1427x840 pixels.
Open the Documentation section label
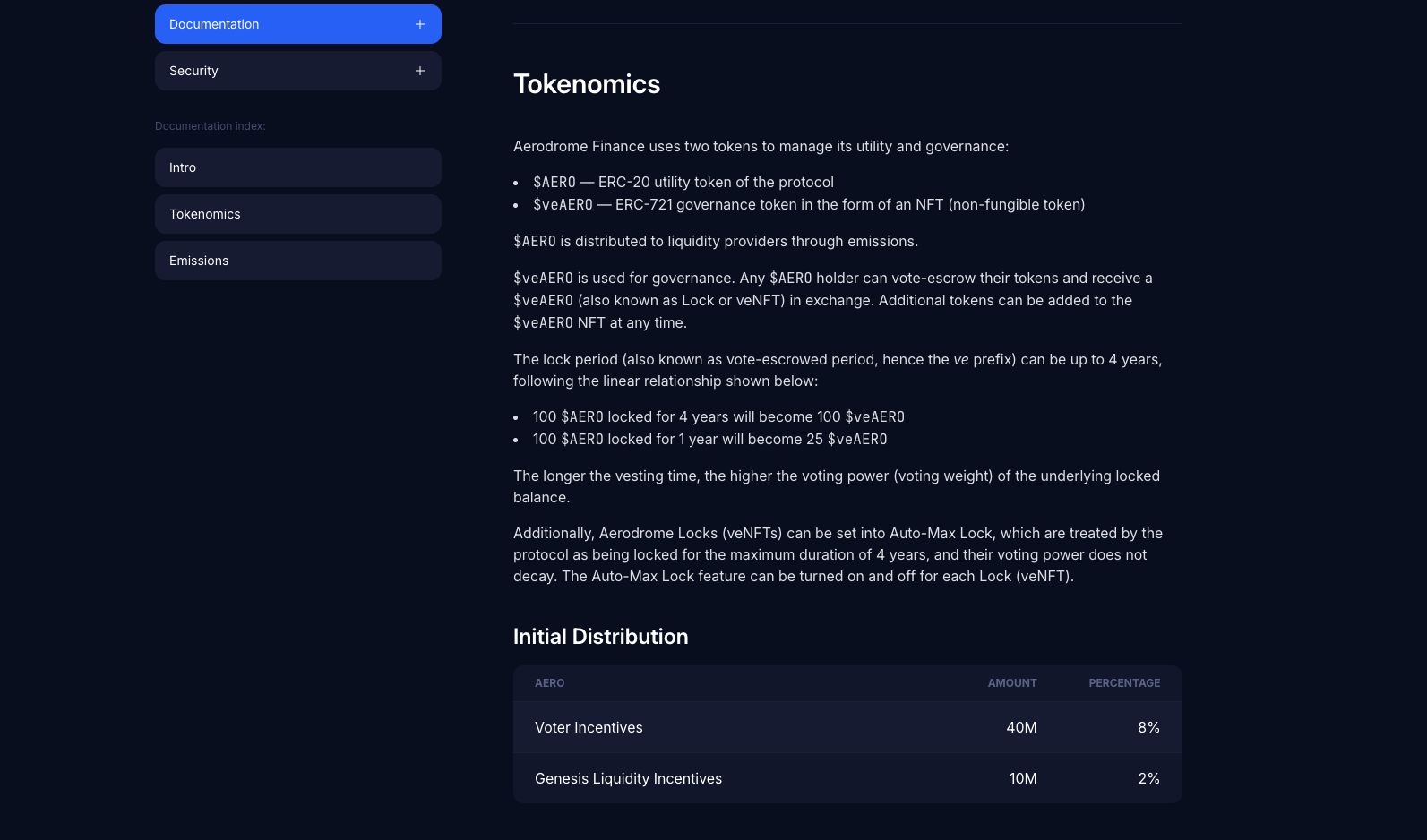(x=214, y=24)
